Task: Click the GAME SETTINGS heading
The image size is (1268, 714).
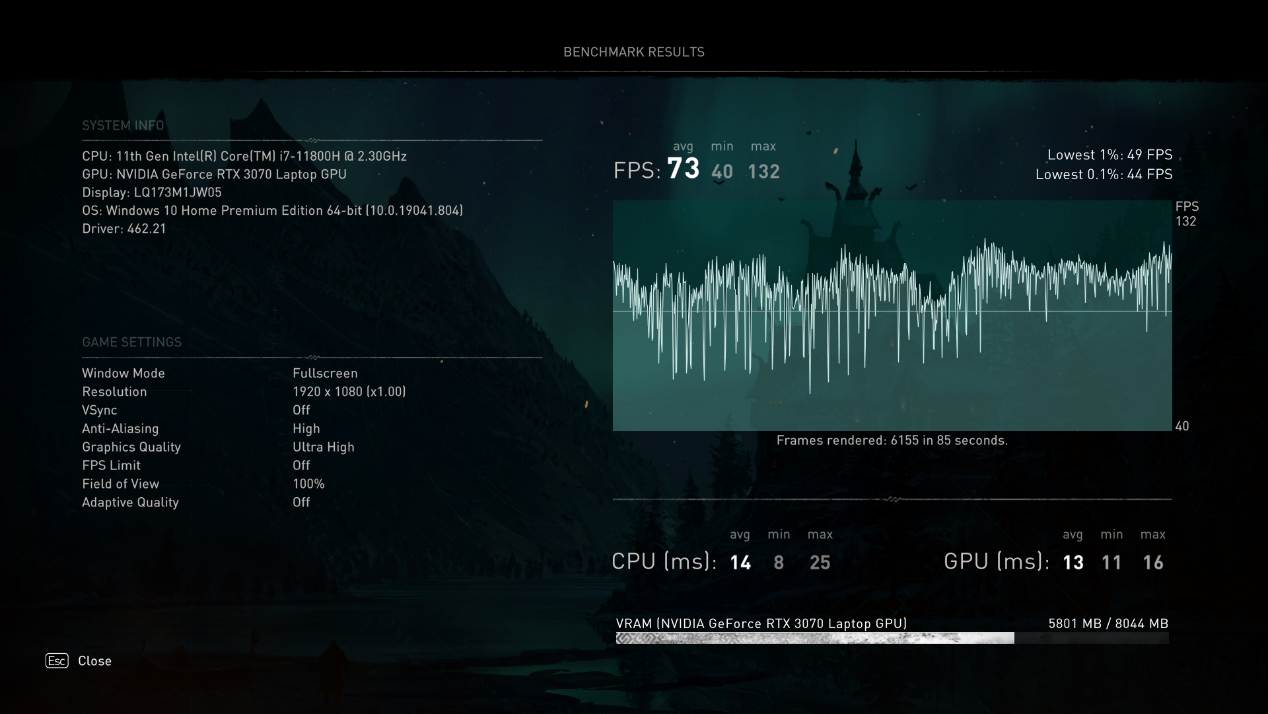Action: click(x=132, y=342)
